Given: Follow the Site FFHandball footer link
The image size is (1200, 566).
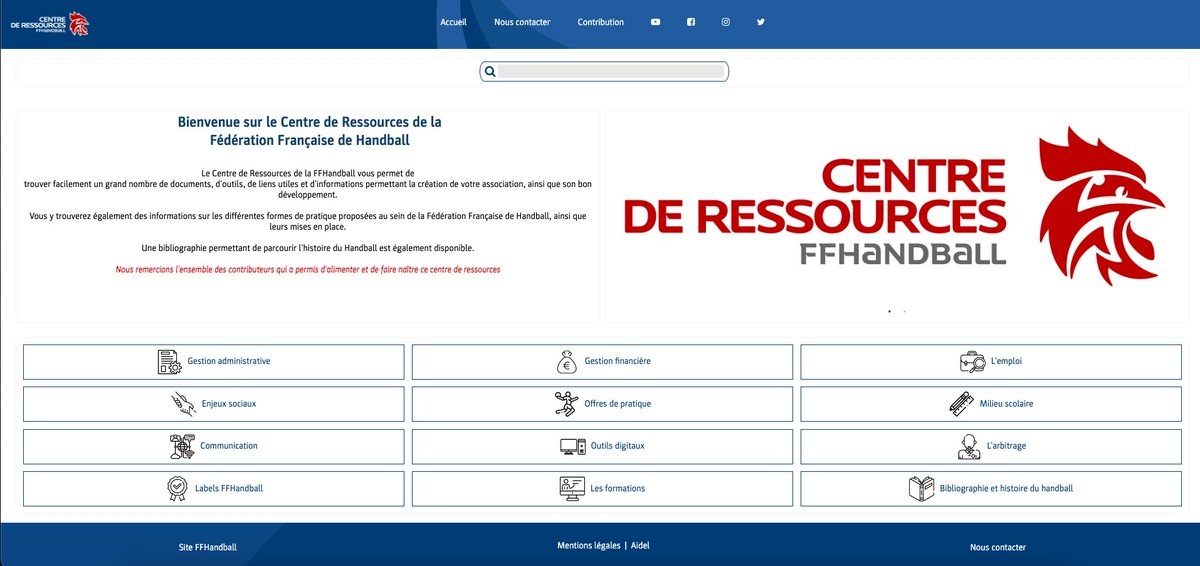Looking at the screenshot, I should point(208,547).
